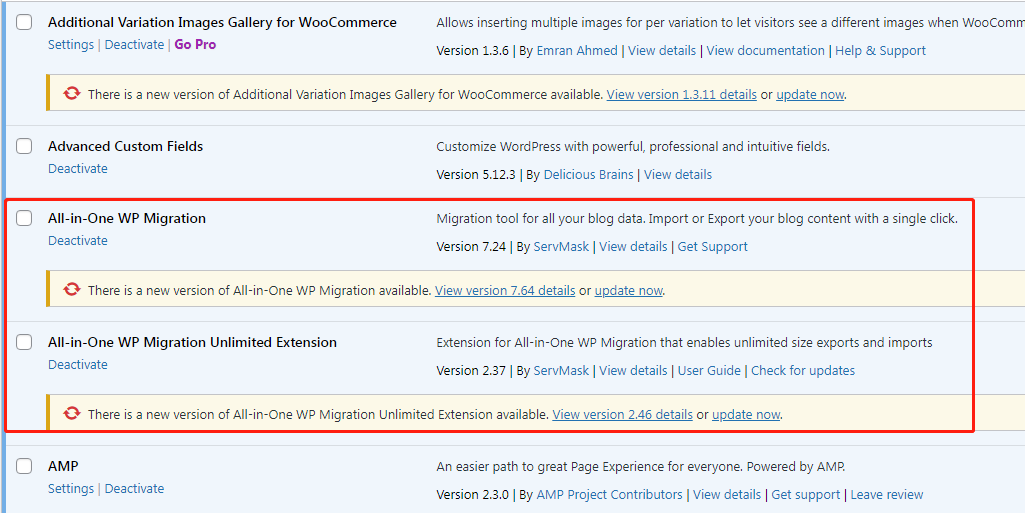This screenshot has height=513, width=1025.
Task: Open View documentation link
Action: point(765,50)
